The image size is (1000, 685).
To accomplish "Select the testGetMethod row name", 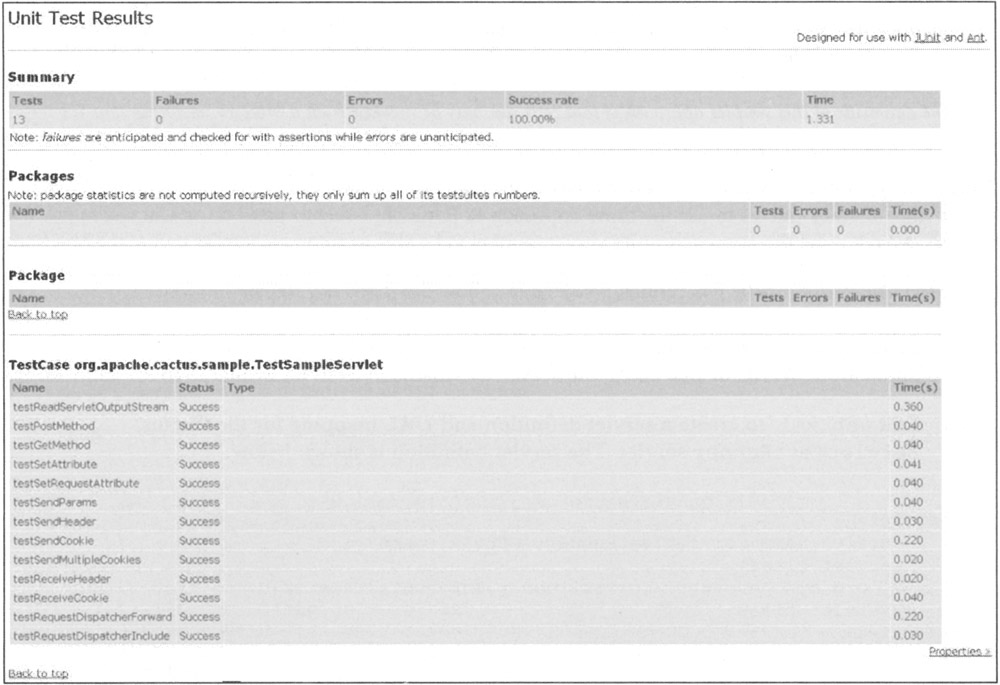I will point(52,445).
